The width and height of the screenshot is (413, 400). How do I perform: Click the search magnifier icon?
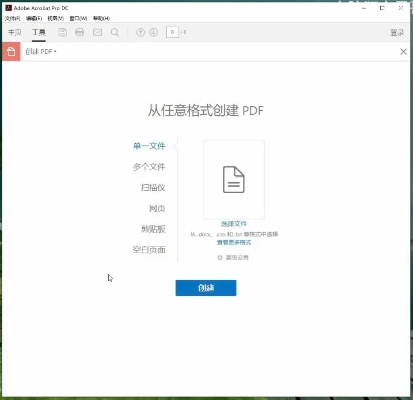click(115, 32)
